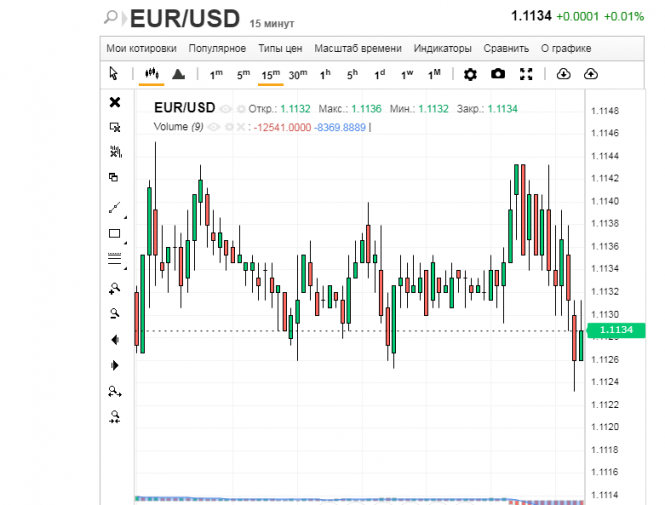Select the trend line drawing tool
The height and width of the screenshot is (505, 665).
click(x=115, y=207)
